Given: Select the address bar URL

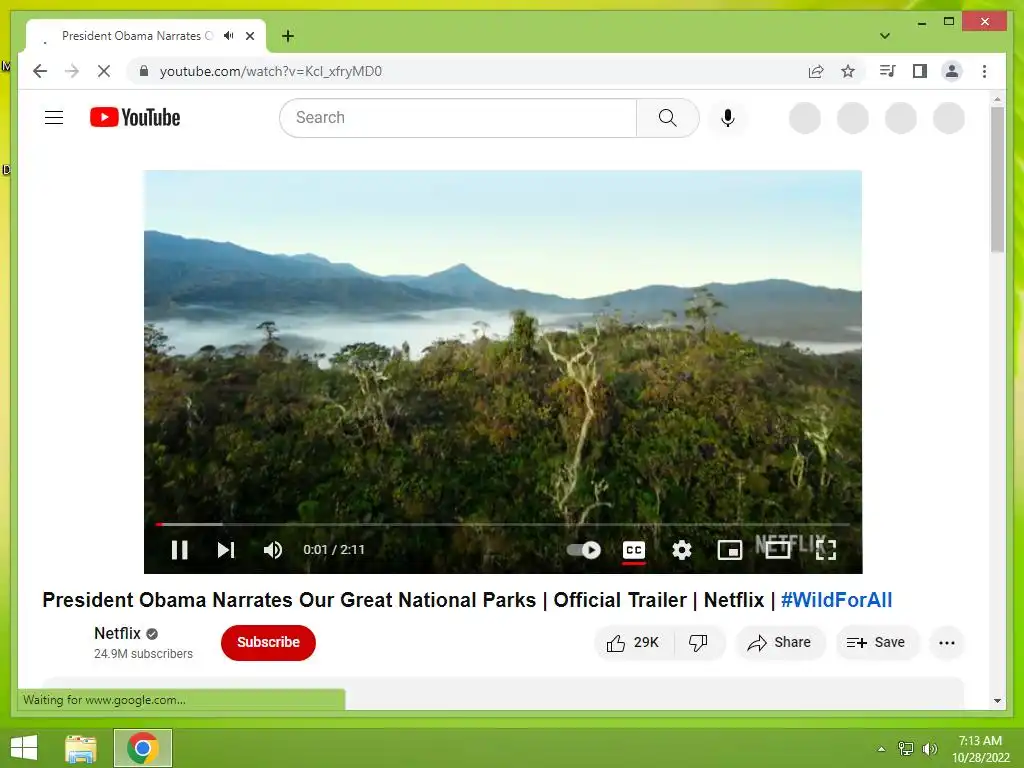Looking at the screenshot, I should 271,71.
